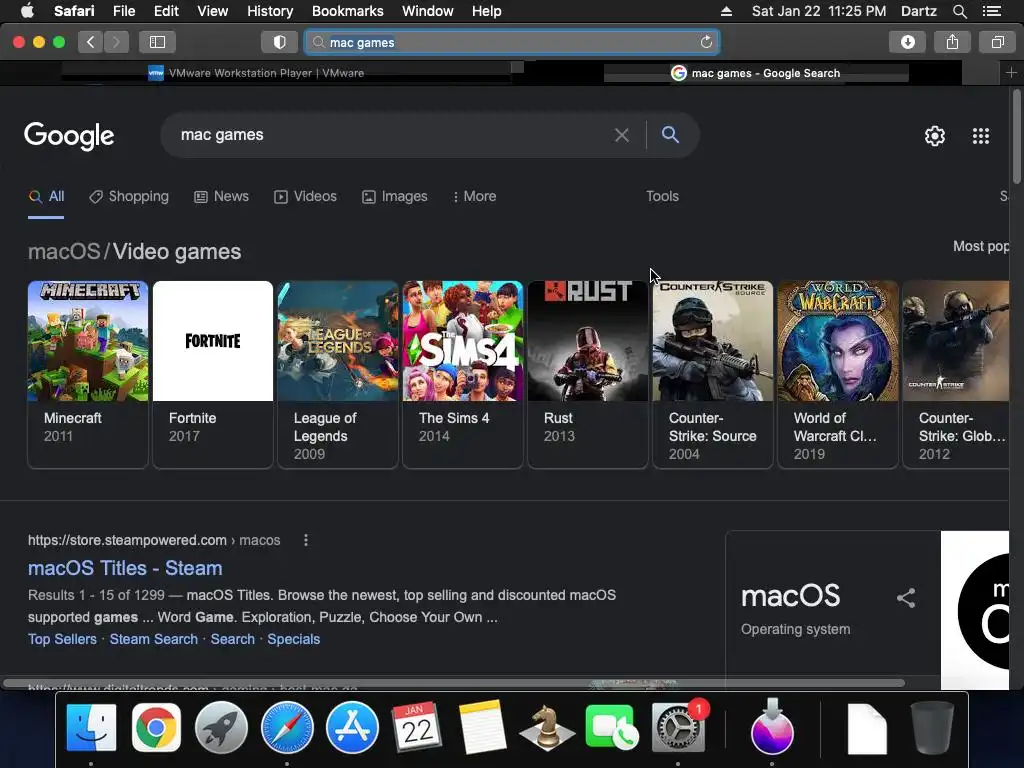Go back using Safari's back arrow
The height and width of the screenshot is (768, 1024).
coord(91,42)
